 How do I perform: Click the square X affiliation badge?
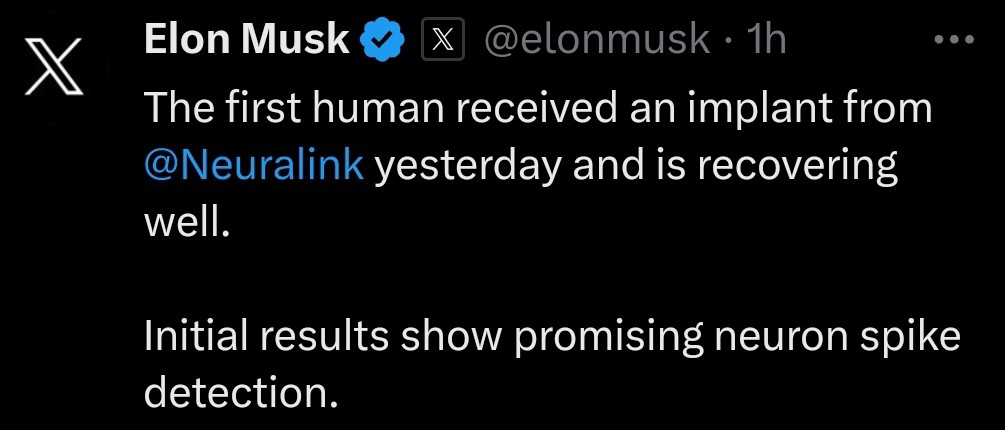tap(443, 42)
